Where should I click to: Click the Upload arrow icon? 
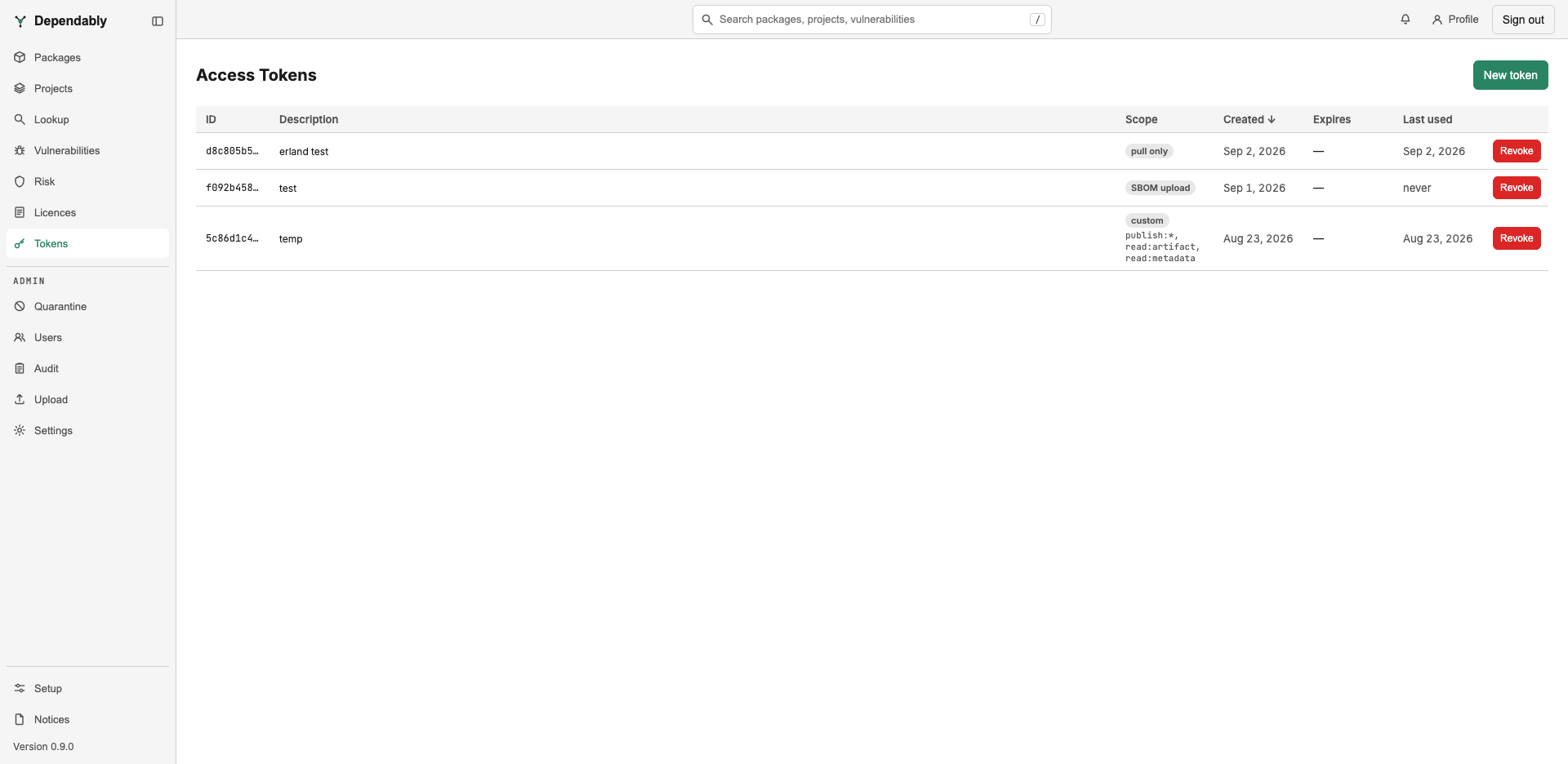tap(20, 399)
